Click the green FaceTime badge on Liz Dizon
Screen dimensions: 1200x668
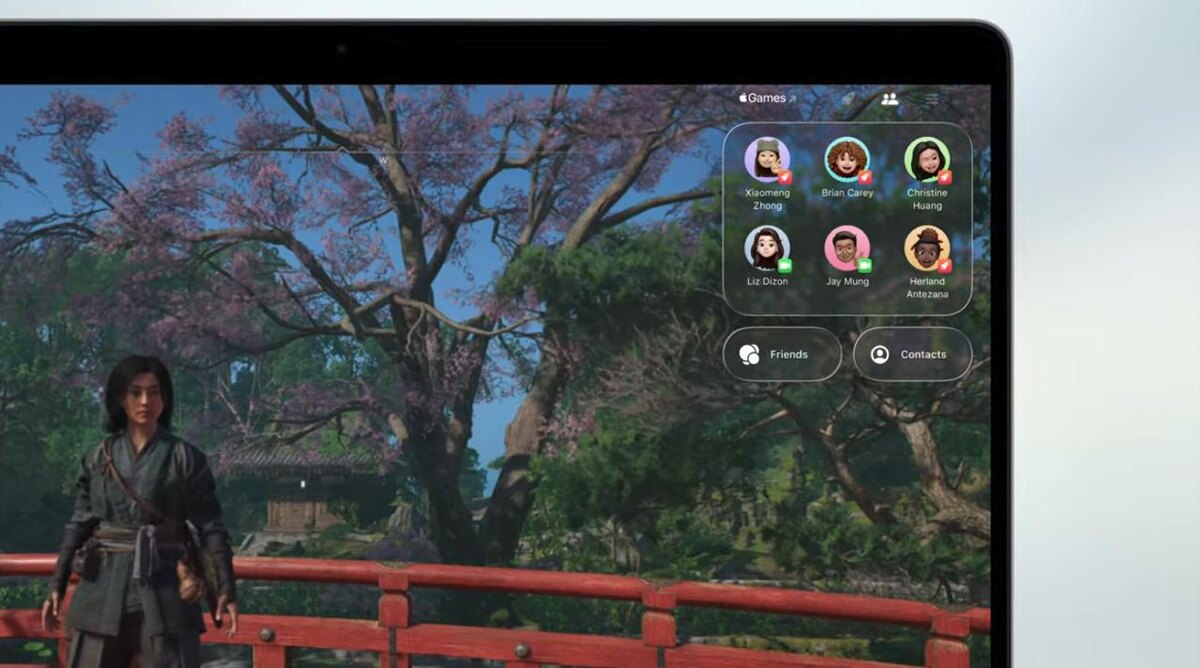[785, 266]
